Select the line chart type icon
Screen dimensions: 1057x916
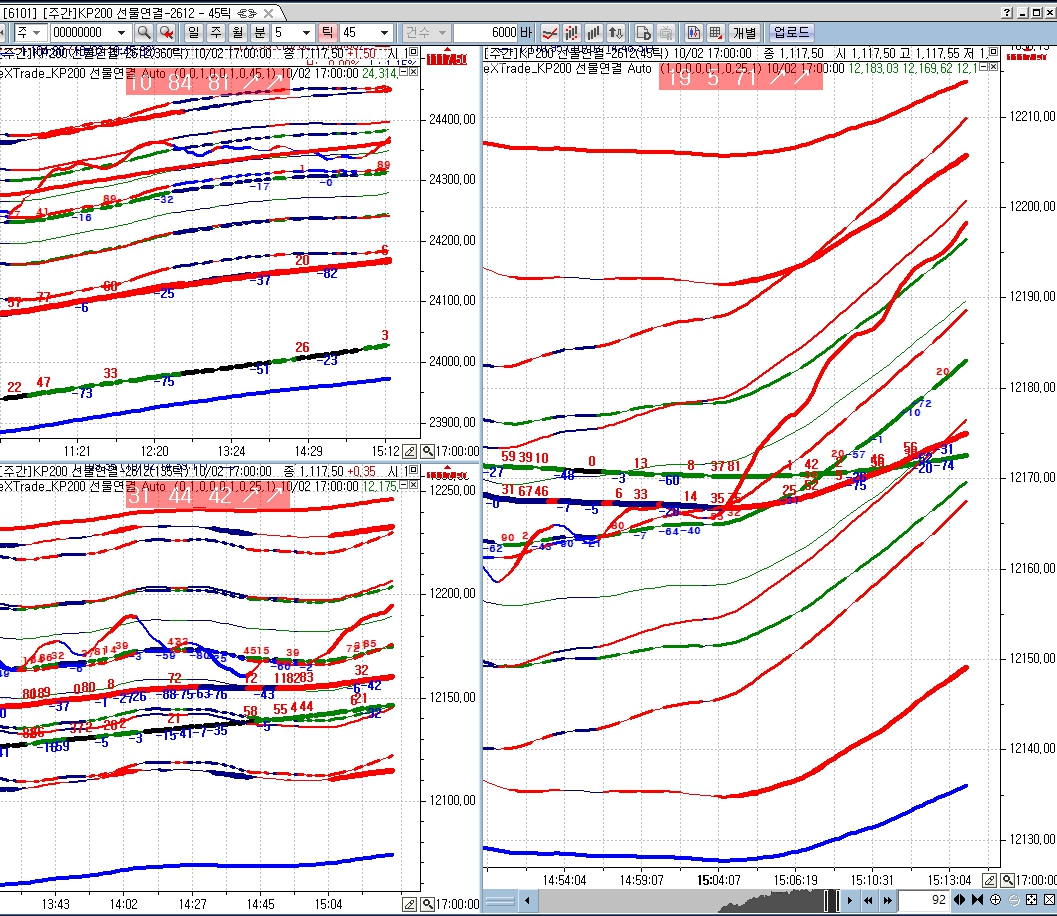pyautogui.click(x=550, y=32)
